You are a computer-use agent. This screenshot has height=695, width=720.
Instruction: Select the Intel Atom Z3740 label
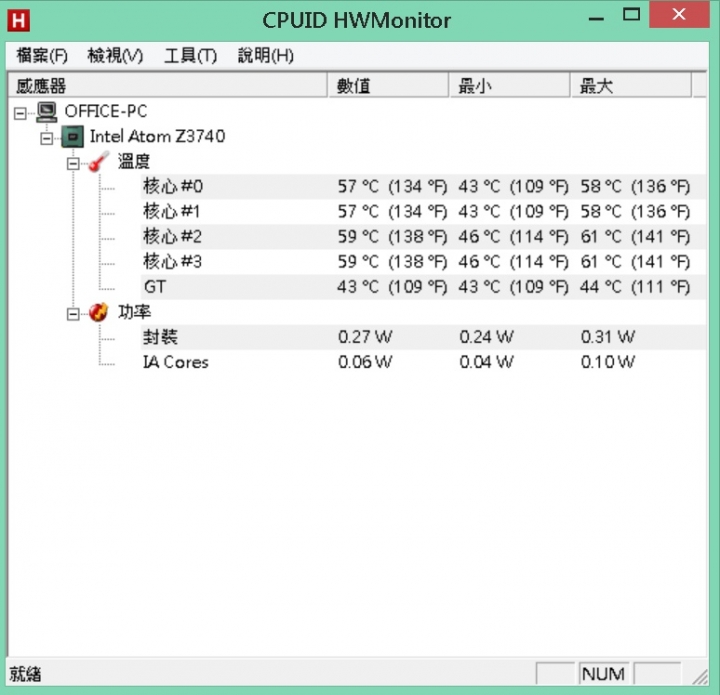(x=158, y=136)
